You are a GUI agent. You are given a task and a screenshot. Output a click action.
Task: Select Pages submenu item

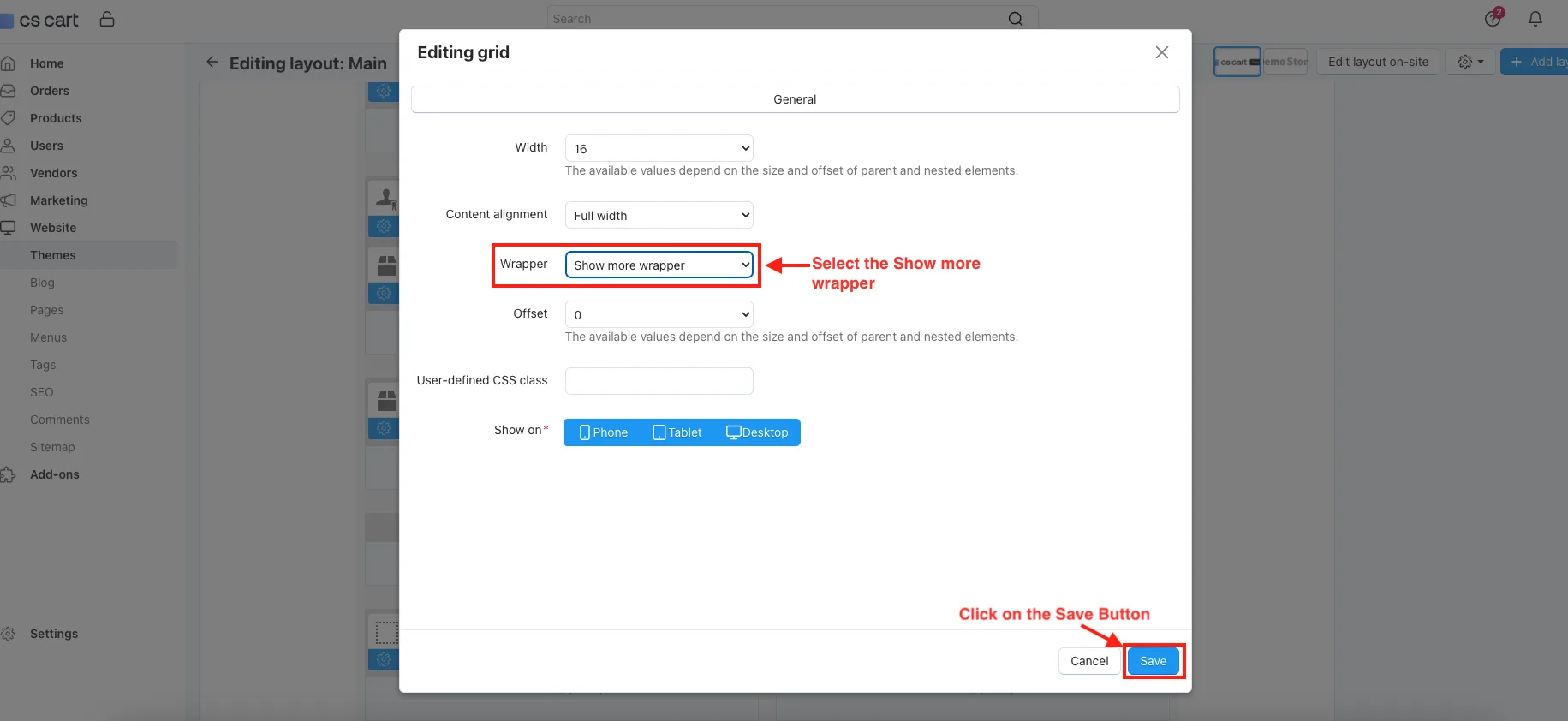point(46,310)
